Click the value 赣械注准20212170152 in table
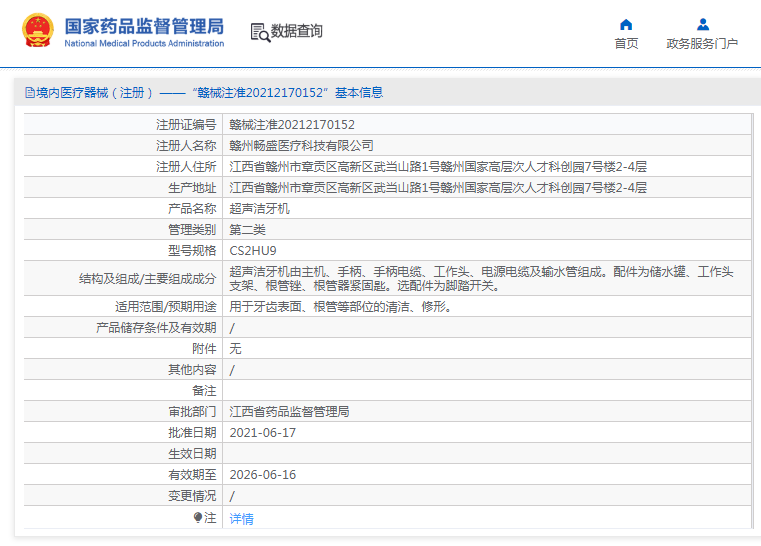The width and height of the screenshot is (761, 546). [292, 125]
